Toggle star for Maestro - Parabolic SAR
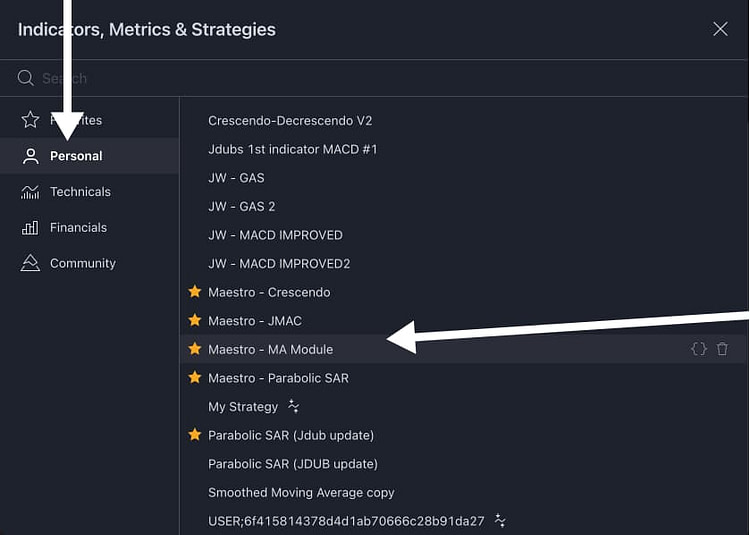750x535 pixels. tap(195, 378)
